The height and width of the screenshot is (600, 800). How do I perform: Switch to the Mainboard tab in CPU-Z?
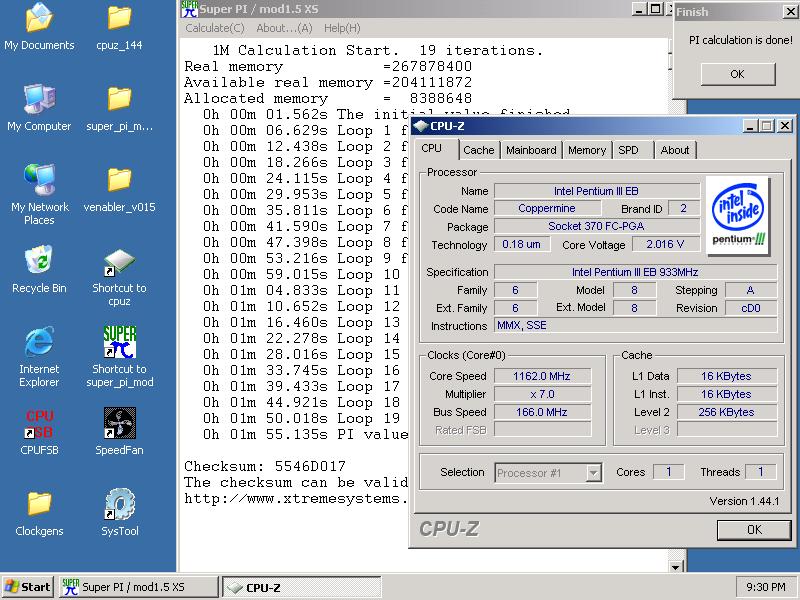point(531,150)
